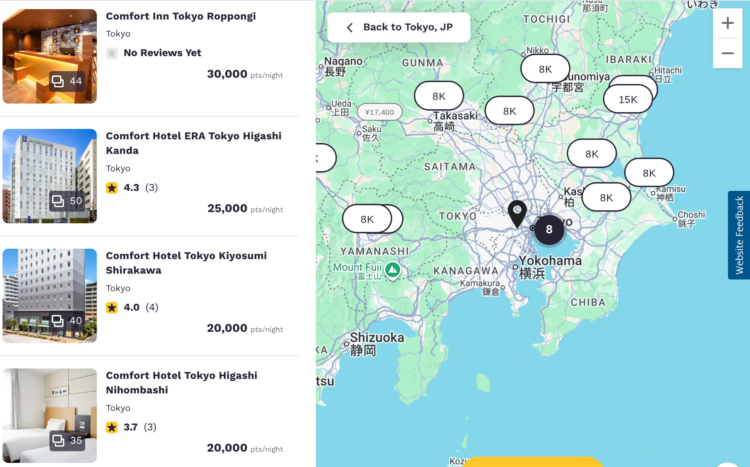The image size is (750, 467).
Task: Open Comfort Hotel Tokyo Higashi Nihombashi listing
Action: point(182,382)
